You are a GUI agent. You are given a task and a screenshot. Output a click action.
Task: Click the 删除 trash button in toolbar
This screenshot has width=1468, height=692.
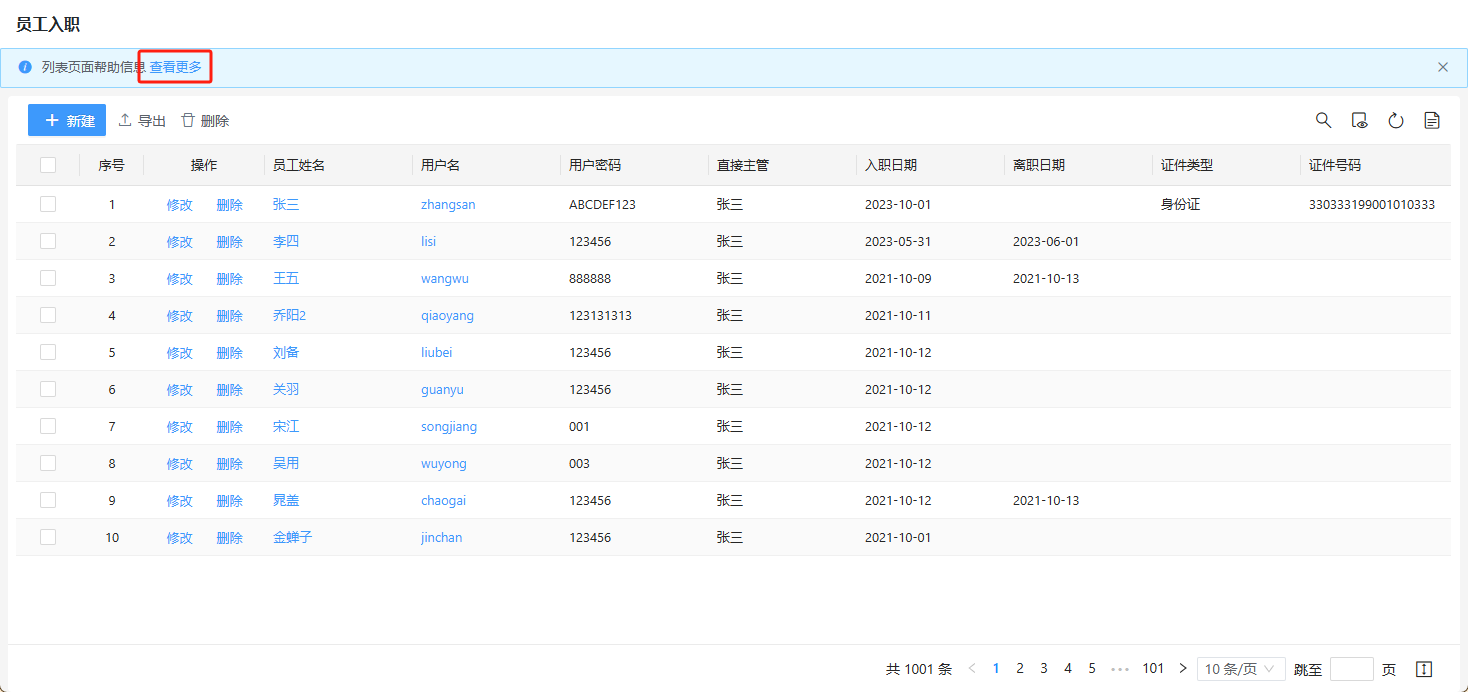[x=205, y=121]
